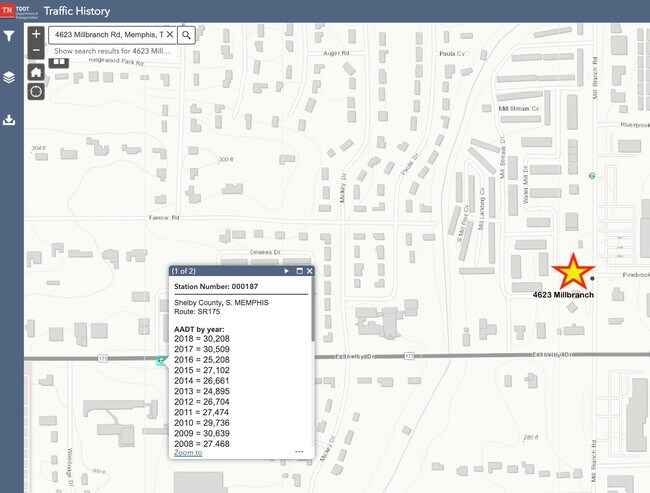Click the 'Zoom to' link in the popup

(x=188, y=452)
